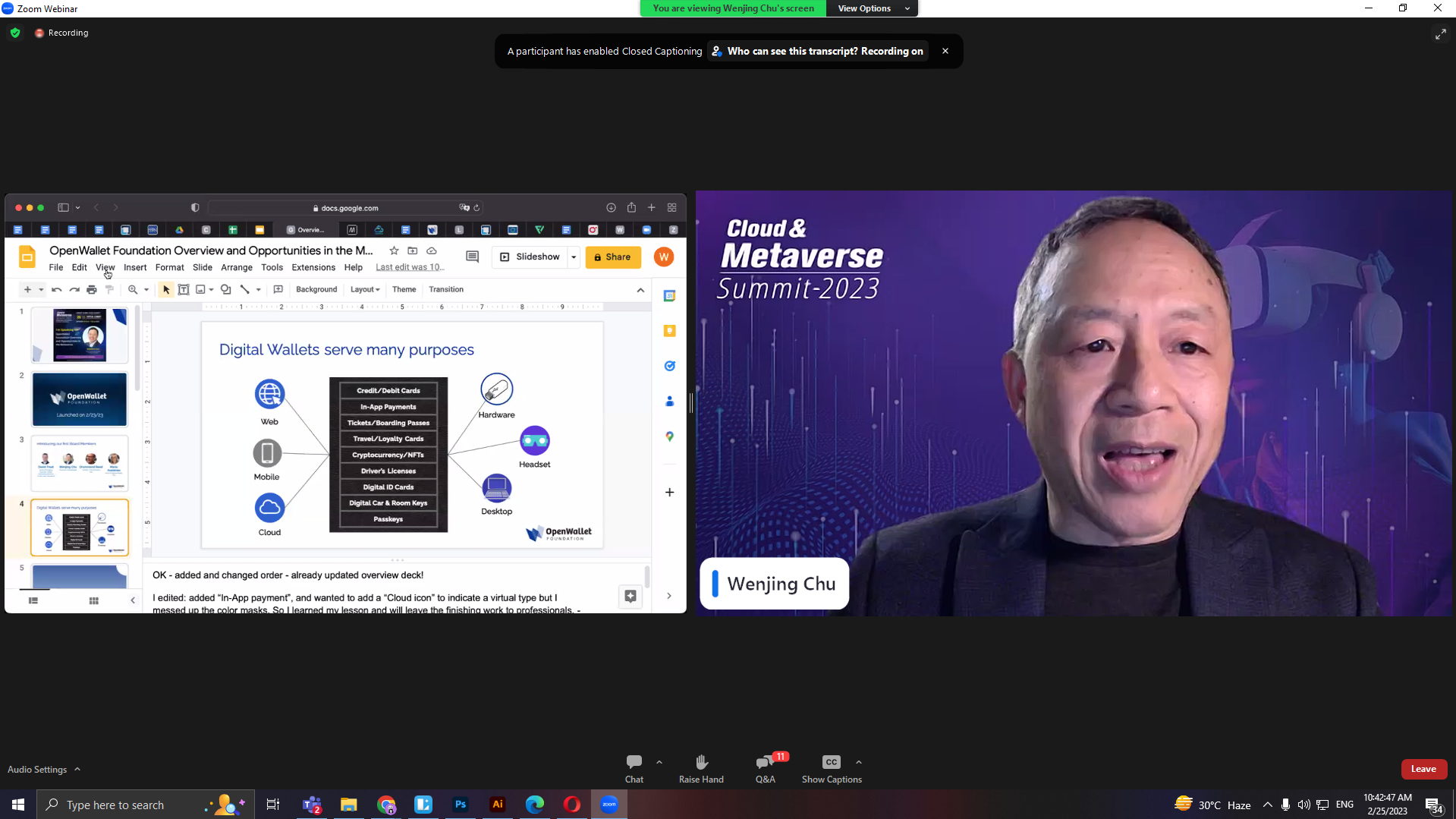Click the zoom magnifier tool
This screenshot has width=1456, height=819.
(133, 290)
